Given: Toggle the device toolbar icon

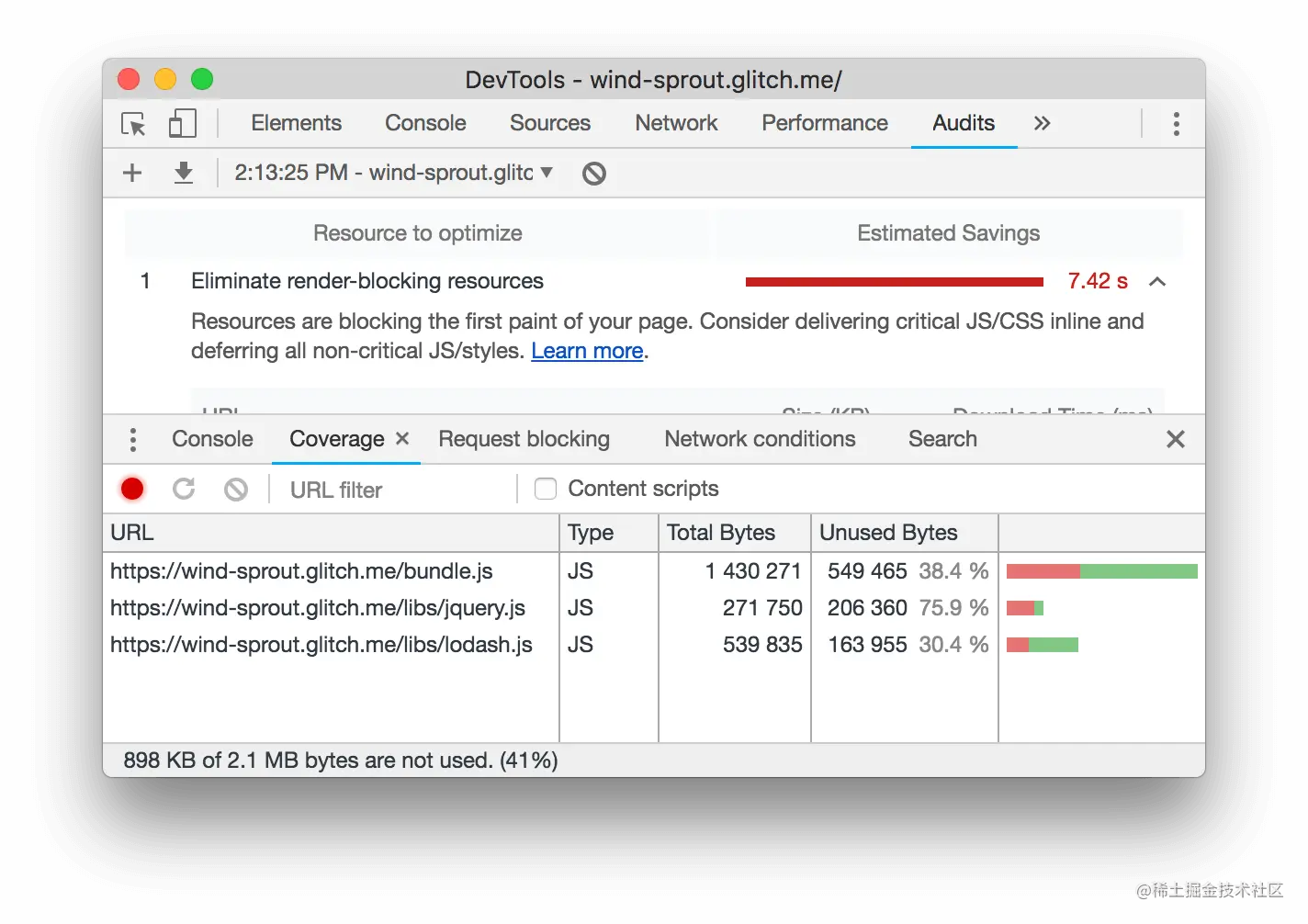Looking at the screenshot, I should tap(183, 123).
